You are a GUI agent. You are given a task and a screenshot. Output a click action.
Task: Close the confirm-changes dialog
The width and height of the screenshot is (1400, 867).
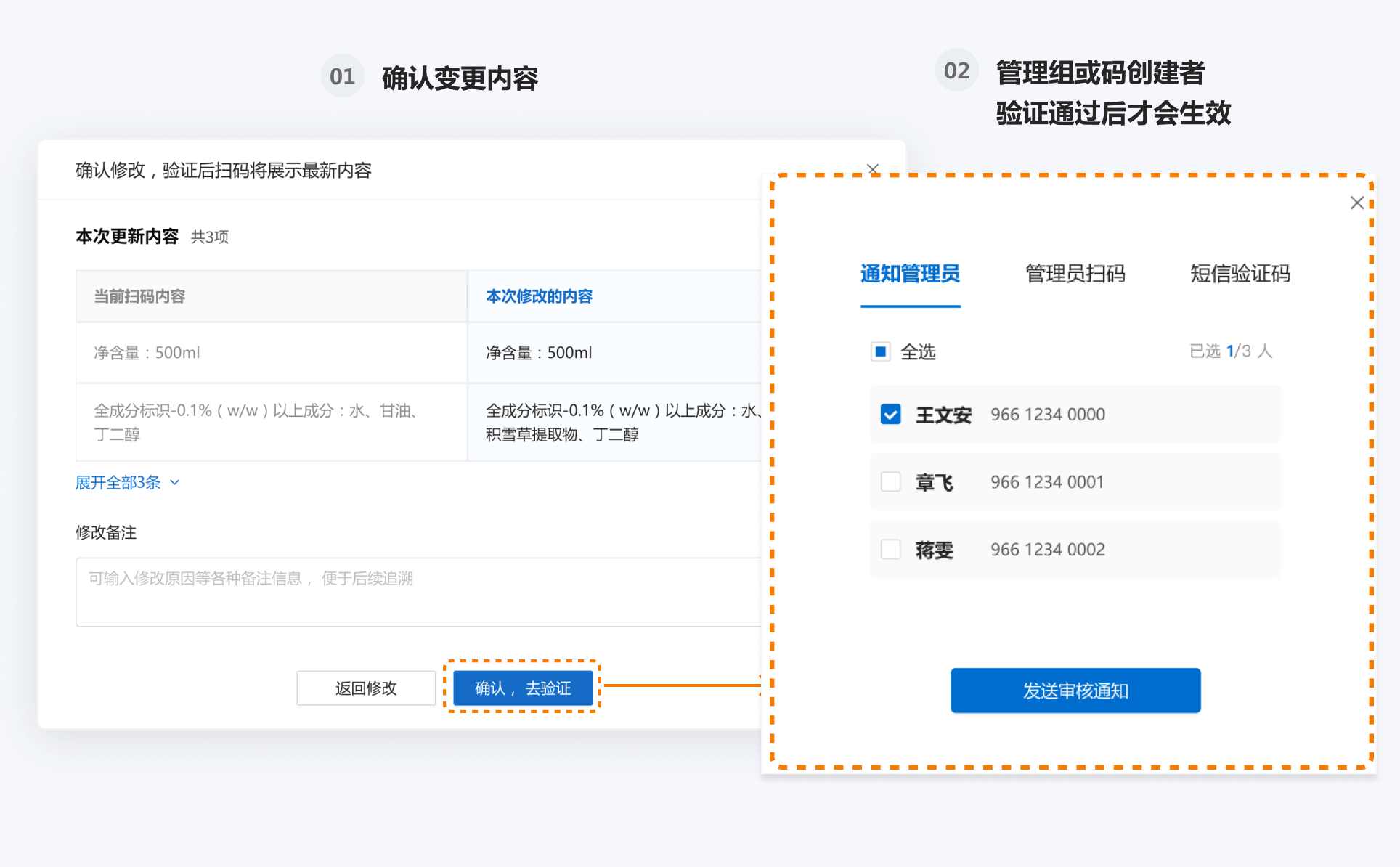[873, 169]
